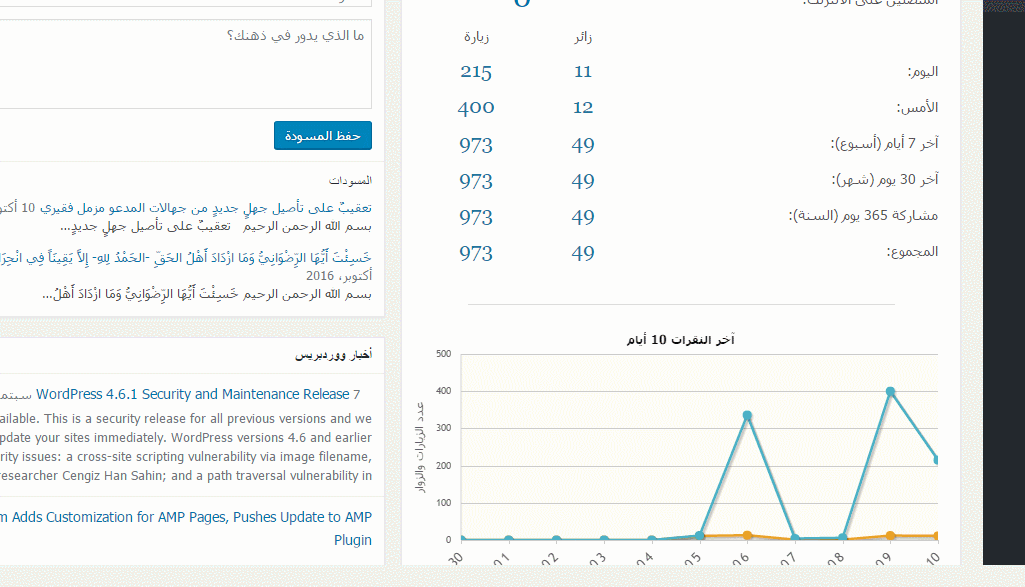Click the حفظ المسودة save draft button
Viewport: 1025px width, 587px height.
pyautogui.click(x=323, y=136)
